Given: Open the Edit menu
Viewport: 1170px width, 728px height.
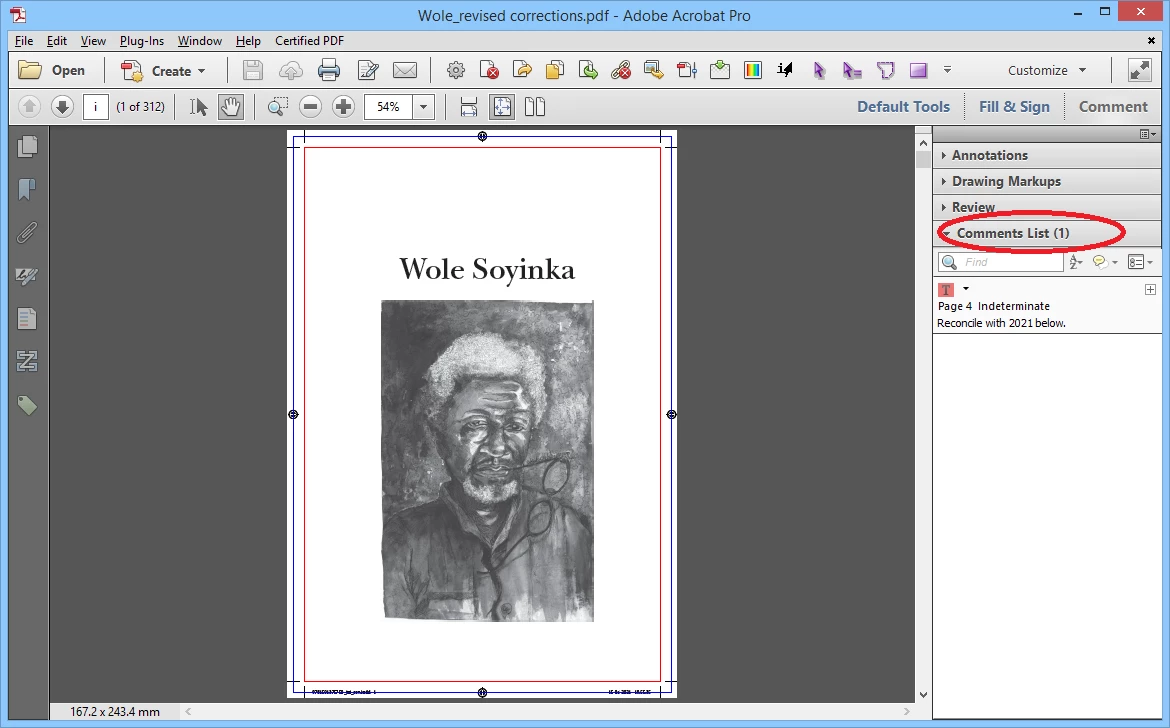Looking at the screenshot, I should pyautogui.click(x=57, y=40).
